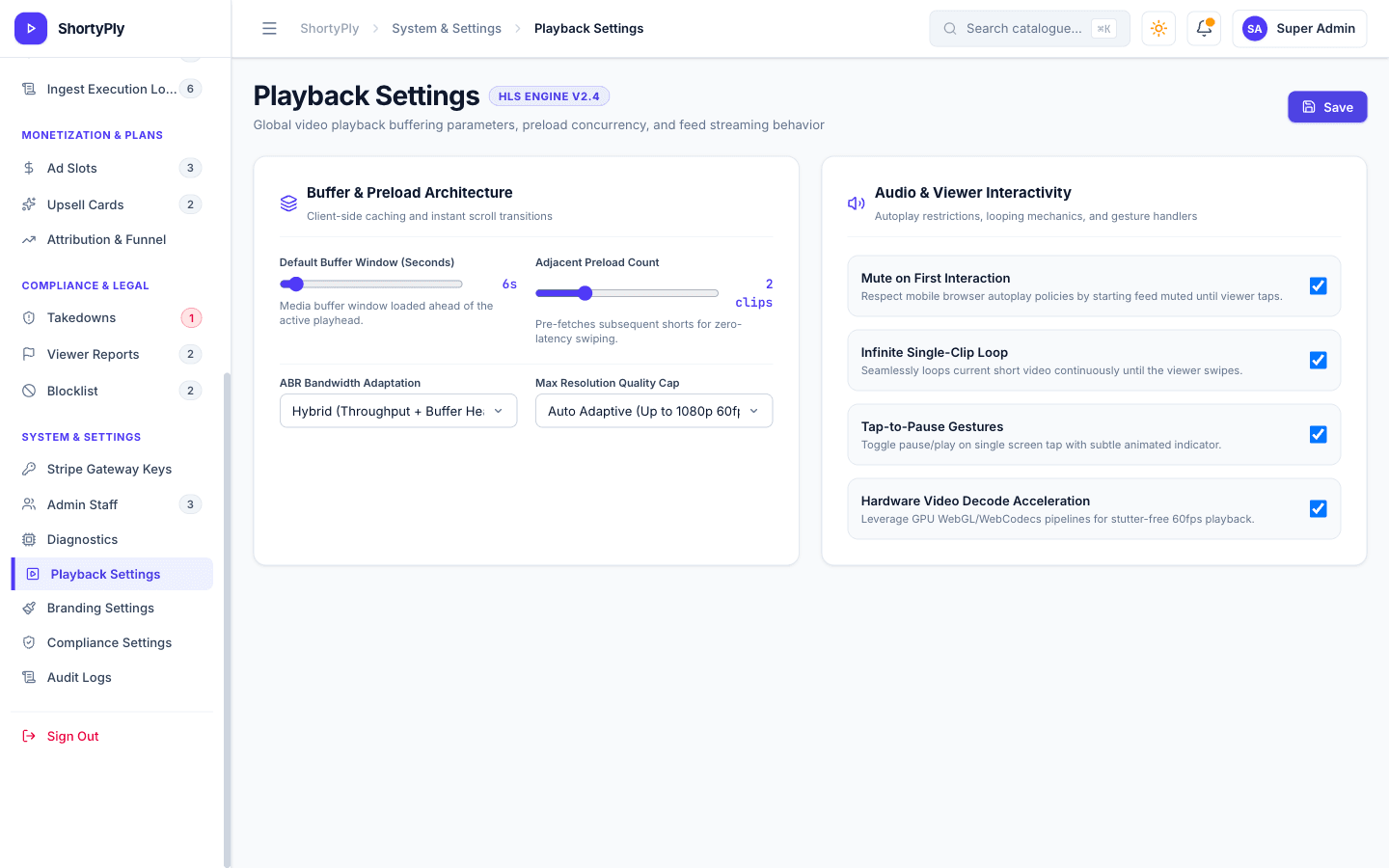Open Super Admin account button
This screenshot has height=868, width=1389.
pos(1299,29)
